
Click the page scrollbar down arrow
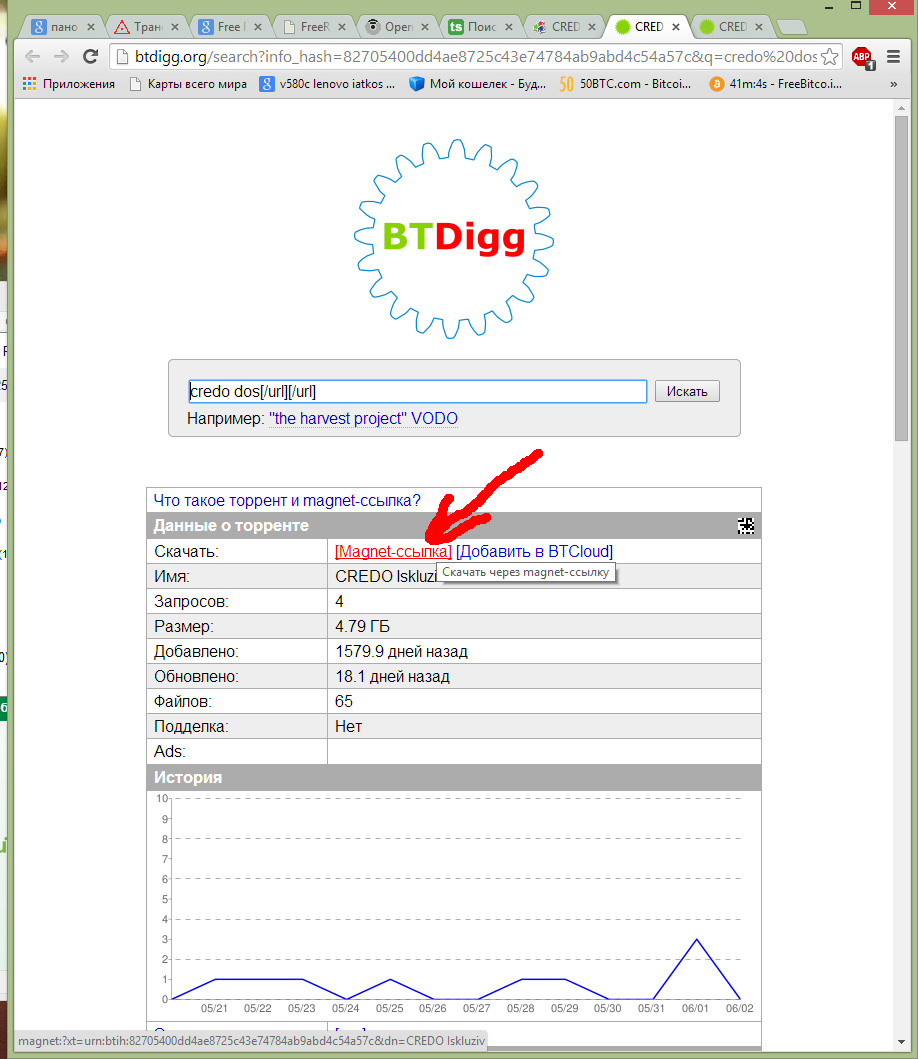[x=901, y=1042]
